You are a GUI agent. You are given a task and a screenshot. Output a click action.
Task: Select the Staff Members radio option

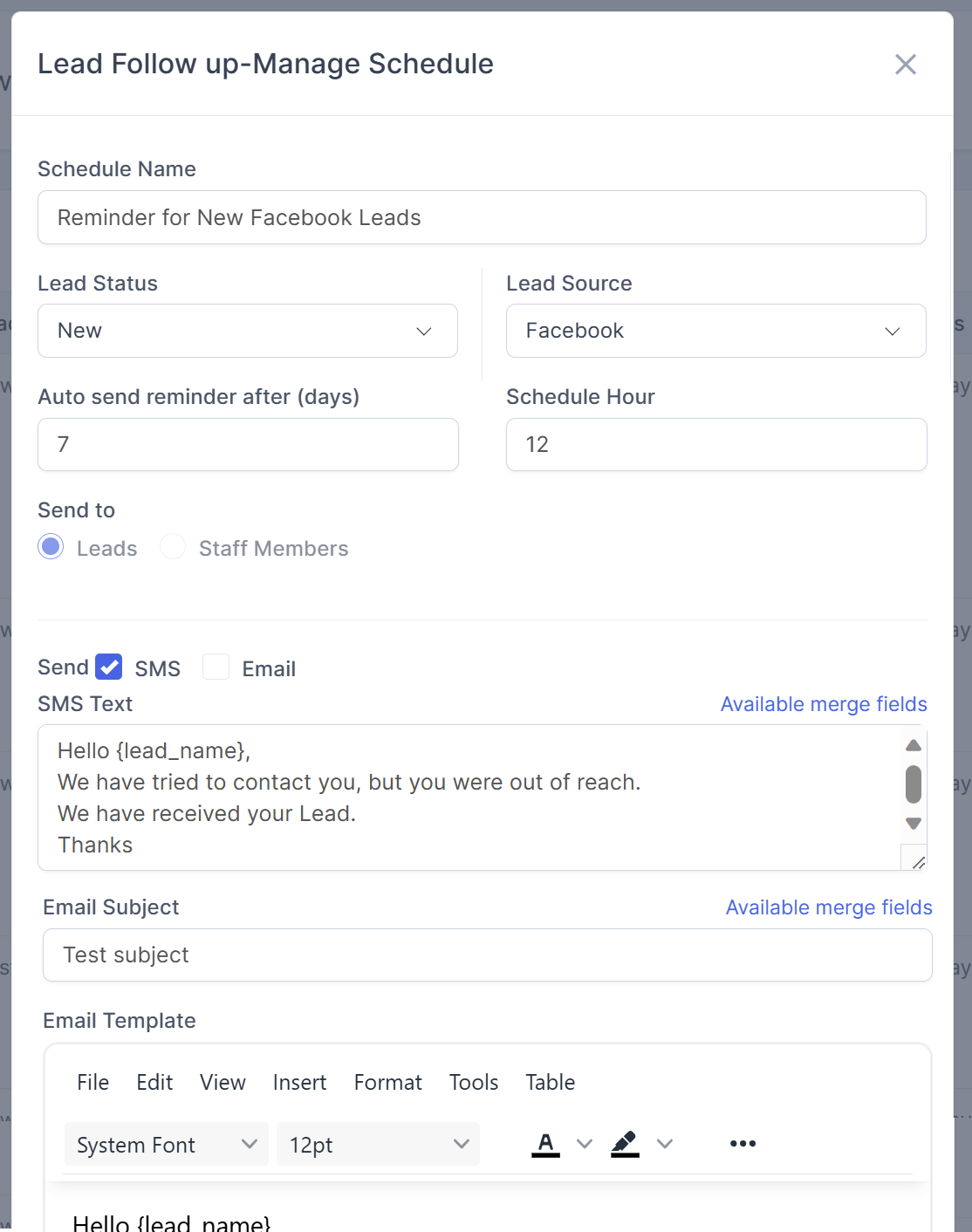pos(173,547)
